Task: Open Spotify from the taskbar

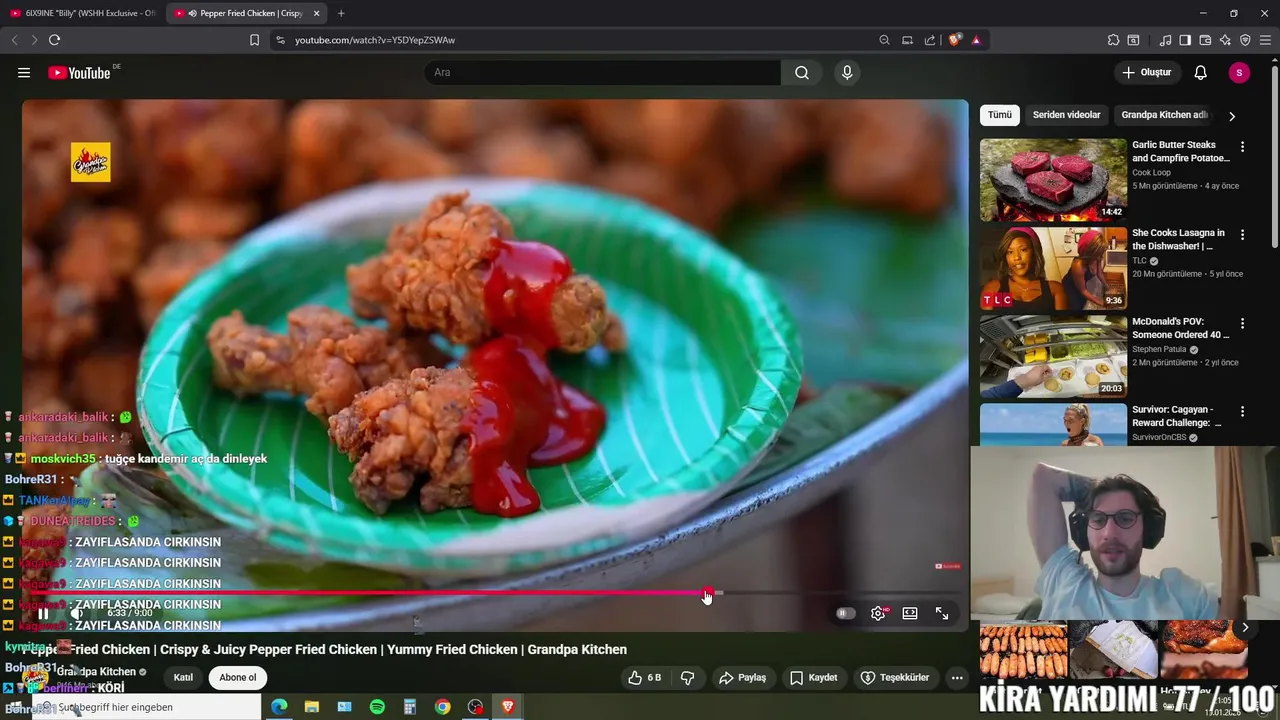Action: (x=377, y=707)
